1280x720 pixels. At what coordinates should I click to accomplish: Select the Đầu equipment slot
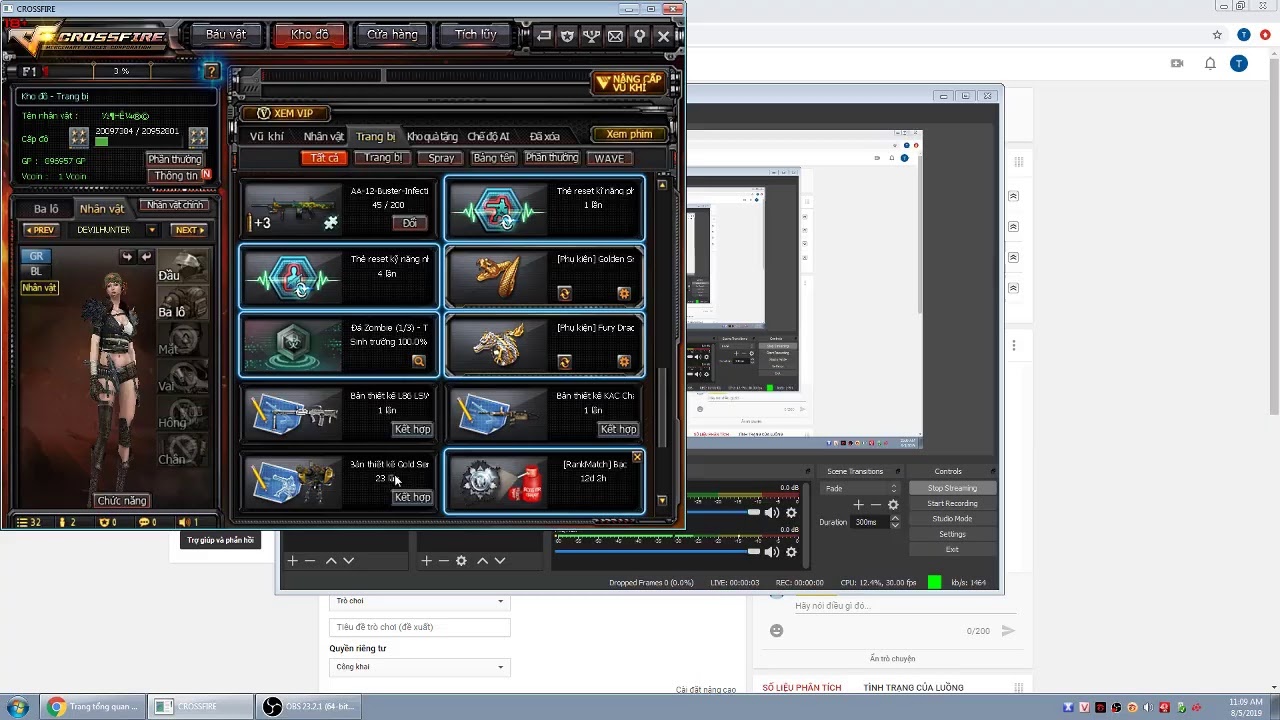coord(183,267)
